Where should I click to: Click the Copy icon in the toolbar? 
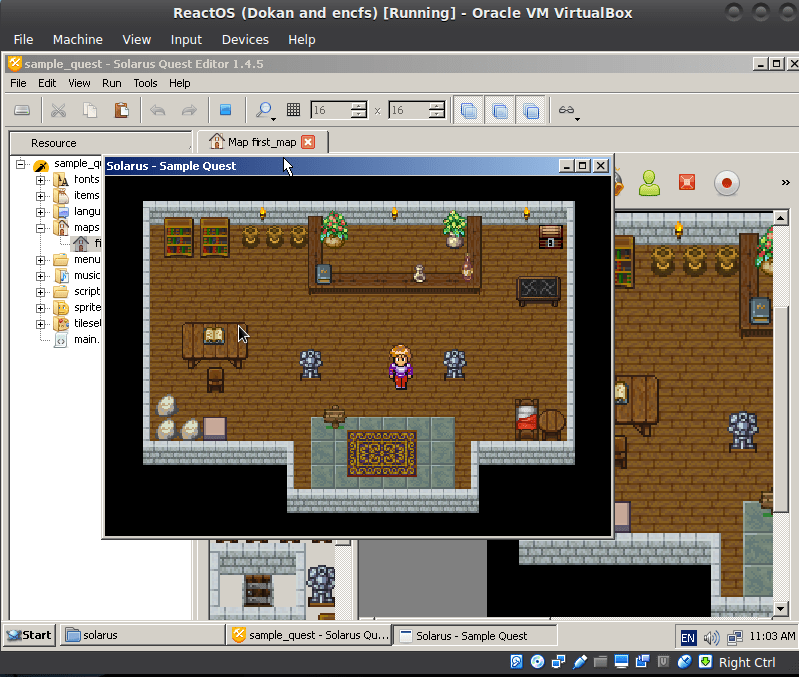(x=90, y=110)
